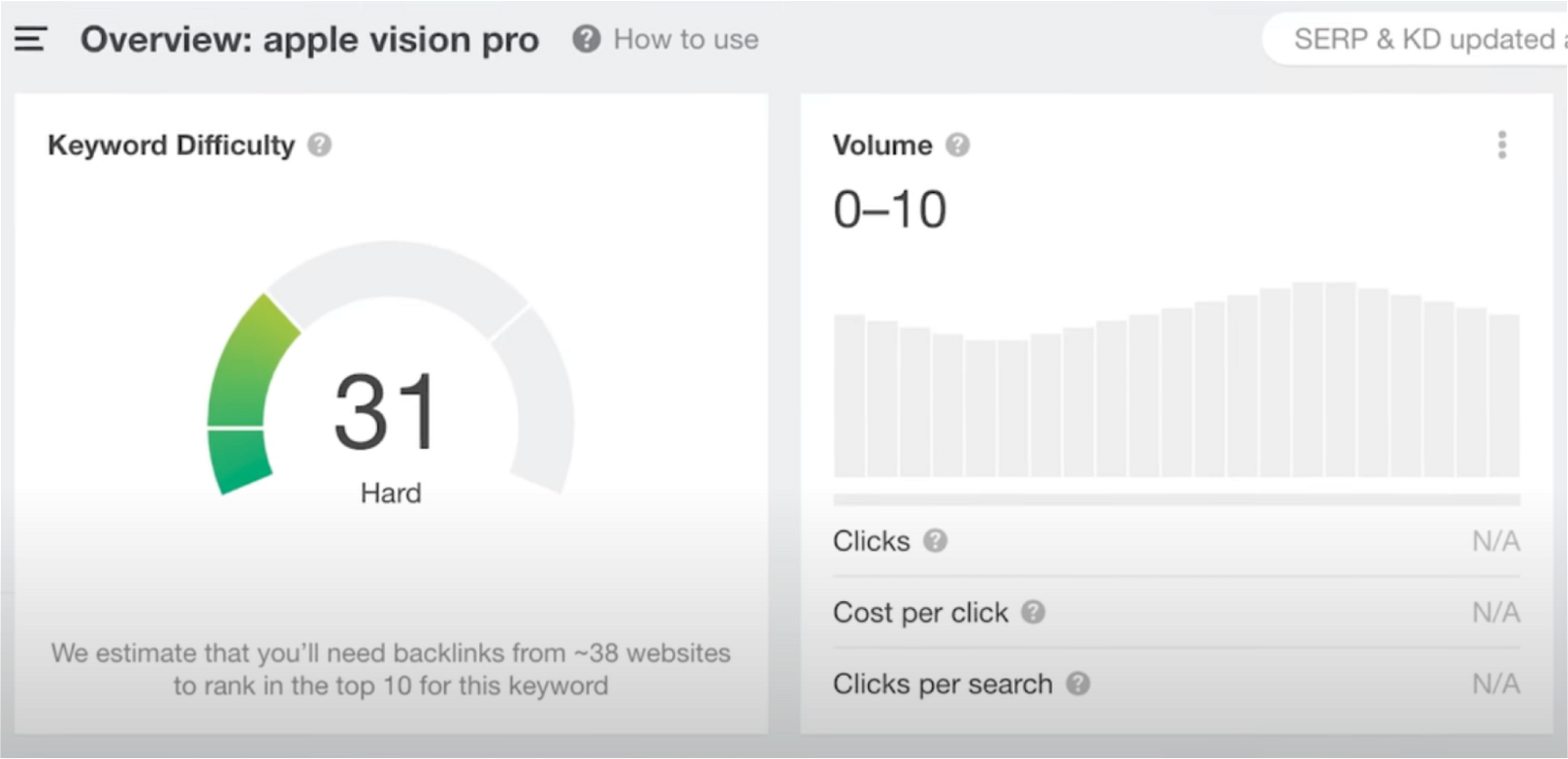Select the rightmost bar in Volume chart
Viewport: 1568px width, 759px height.
pyautogui.click(x=1504, y=395)
